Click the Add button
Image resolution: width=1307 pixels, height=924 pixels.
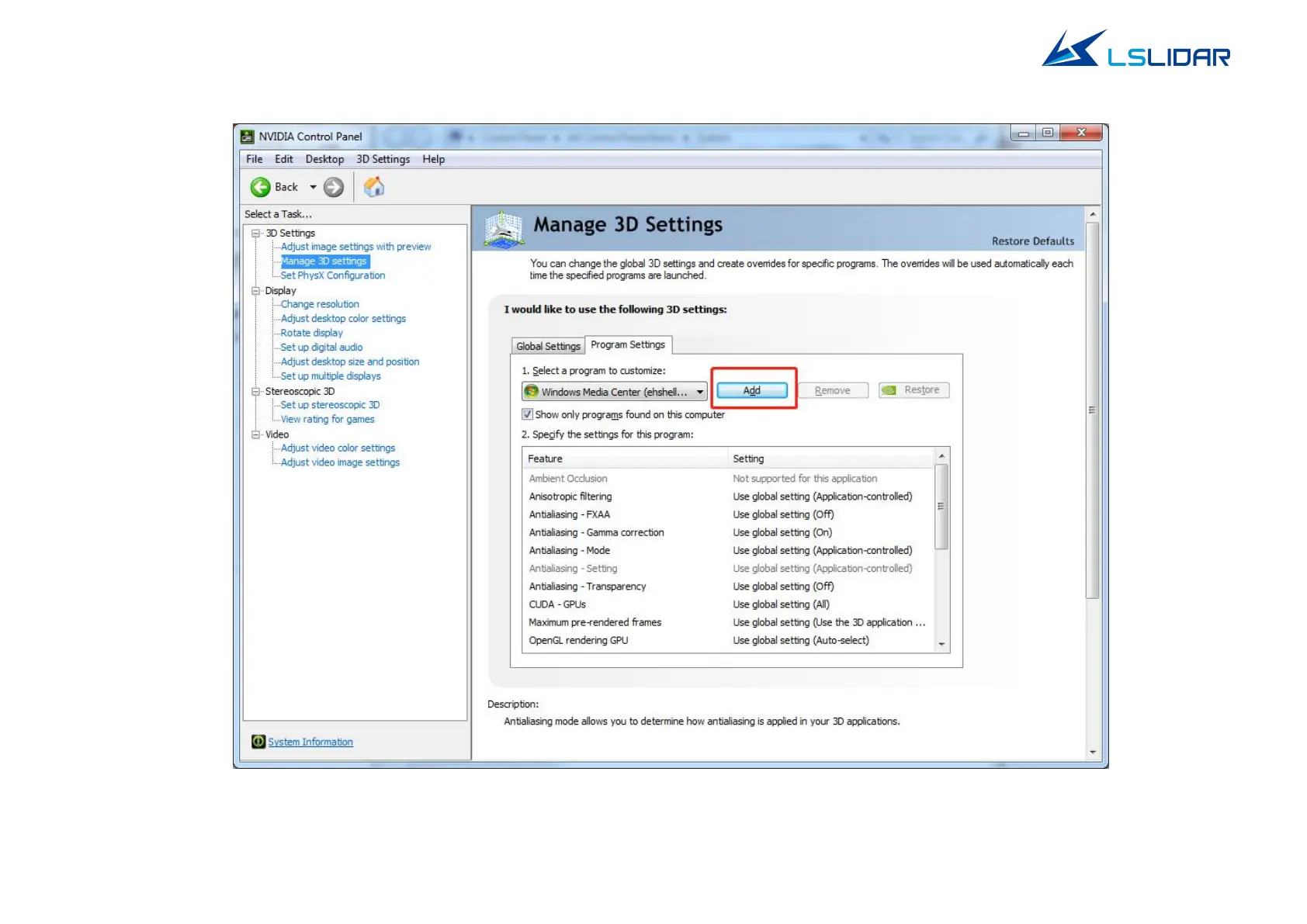pos(752,390)
